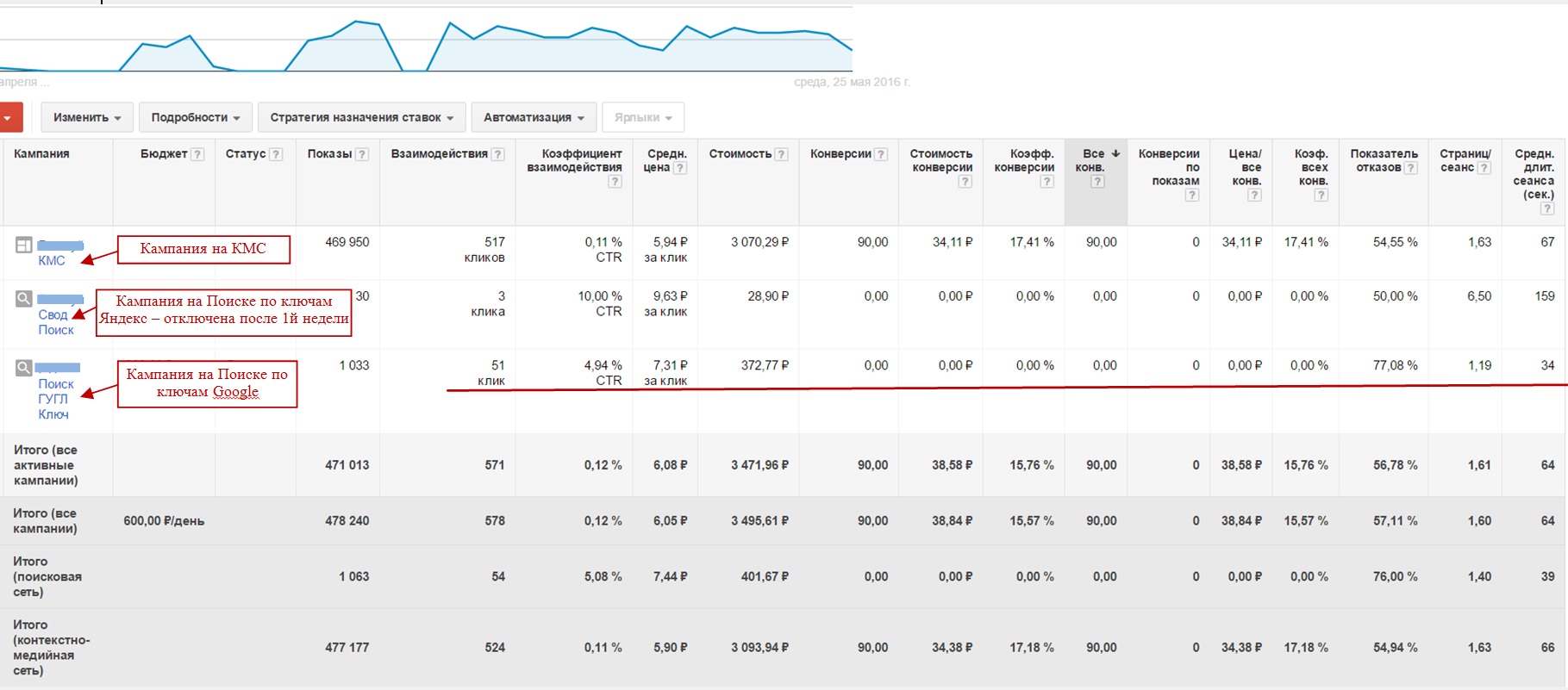Open Стратегия назначения ставок dropdown
The image size is (1568, 690).
[361, 117]
